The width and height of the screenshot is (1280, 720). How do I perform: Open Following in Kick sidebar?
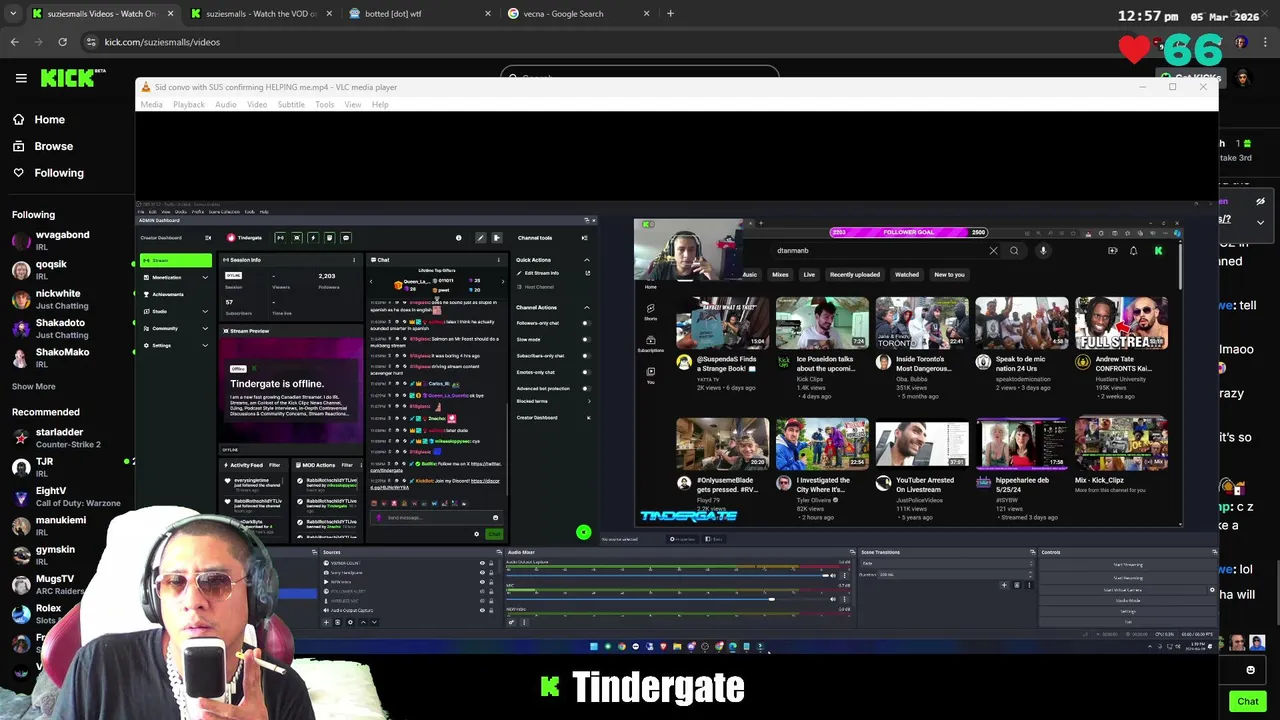47,173
